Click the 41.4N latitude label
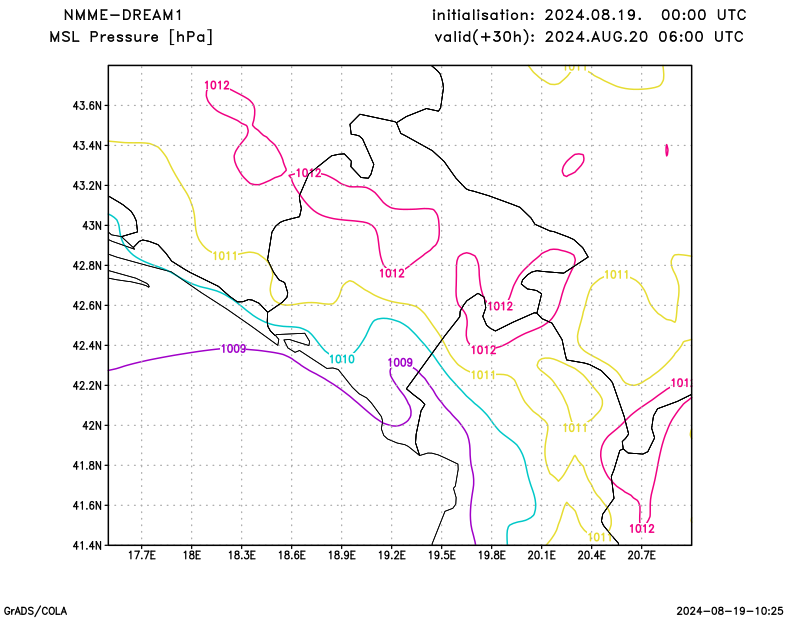The width and height of the screenshot is (800, 618). [x=87, y=546]
